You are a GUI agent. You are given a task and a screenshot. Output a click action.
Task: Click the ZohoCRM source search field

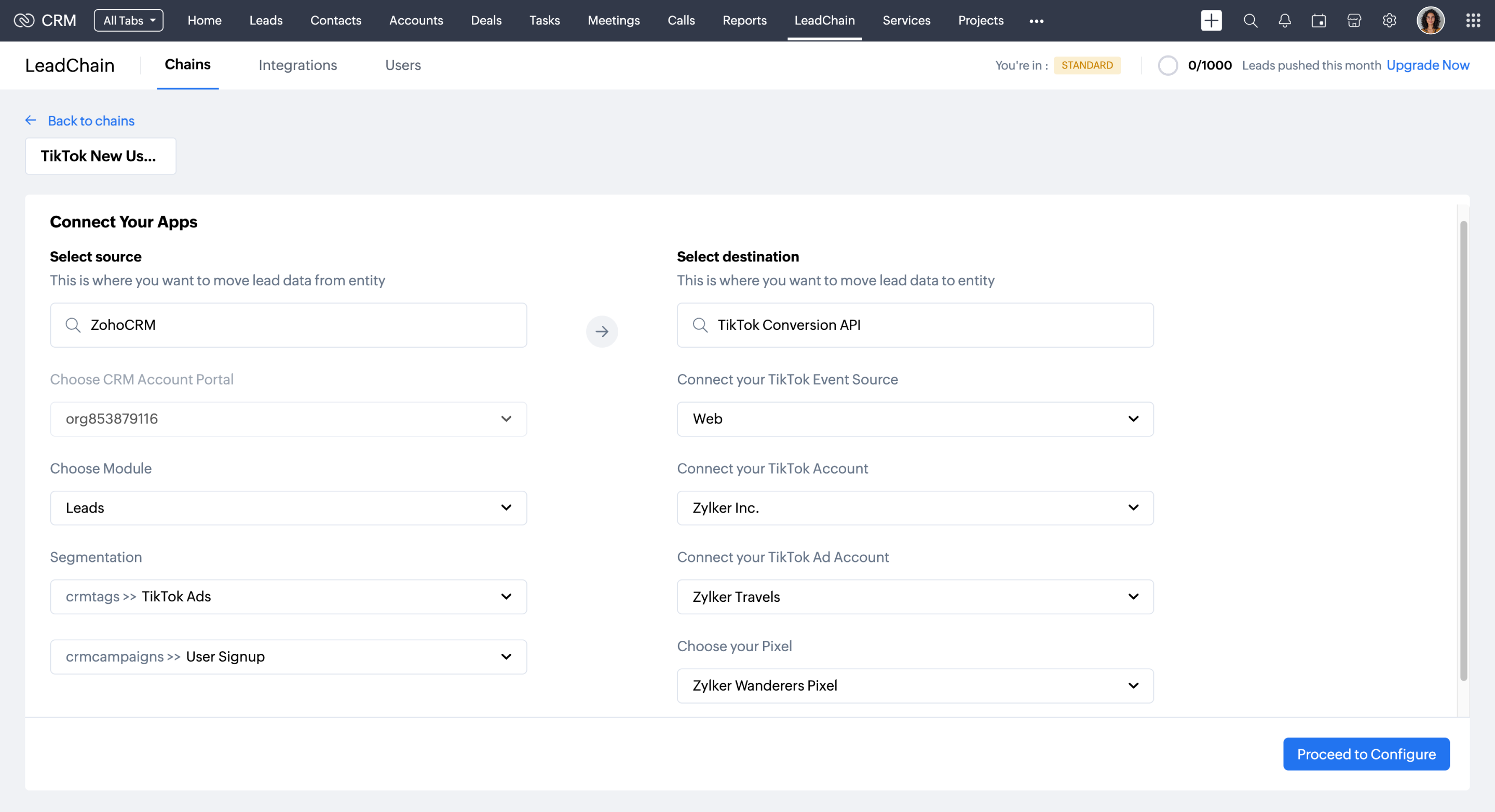(289, 325)
